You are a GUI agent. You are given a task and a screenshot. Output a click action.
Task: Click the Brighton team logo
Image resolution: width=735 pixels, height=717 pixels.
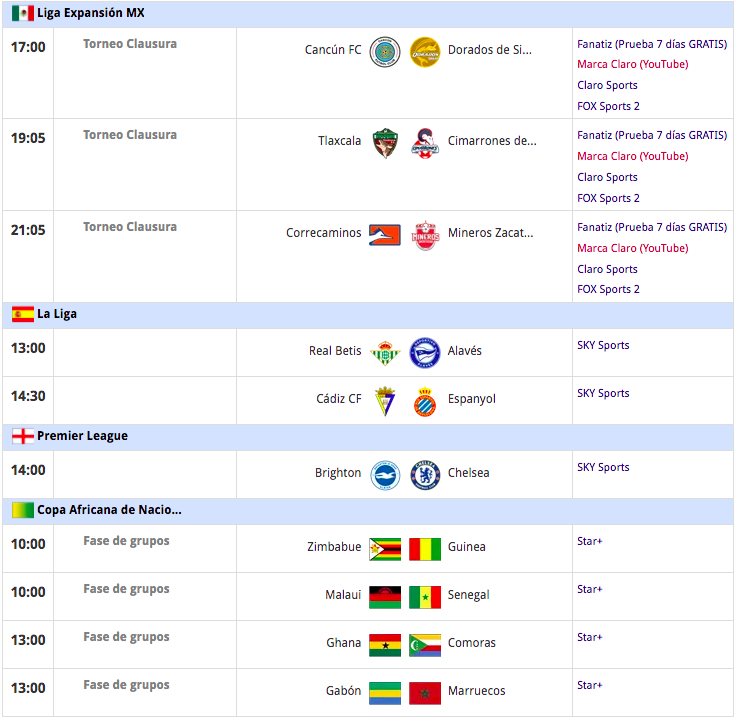click(385, 475)
